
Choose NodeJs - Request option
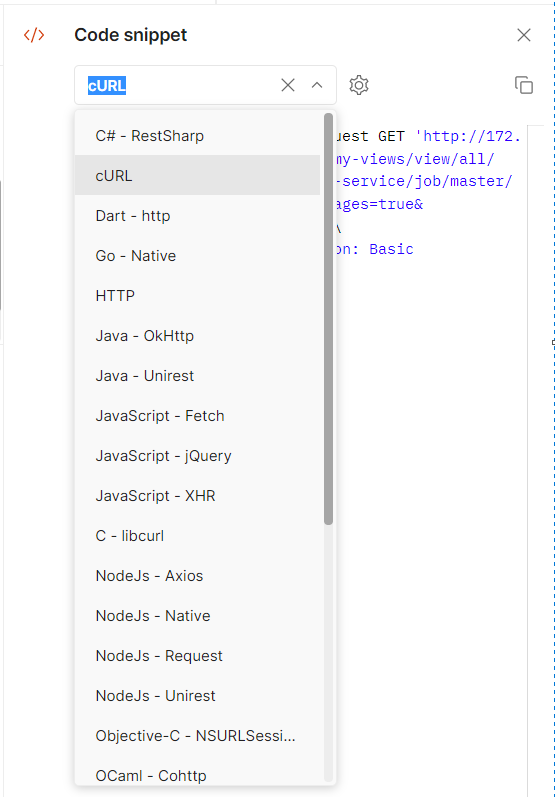[x=198, y=656]
